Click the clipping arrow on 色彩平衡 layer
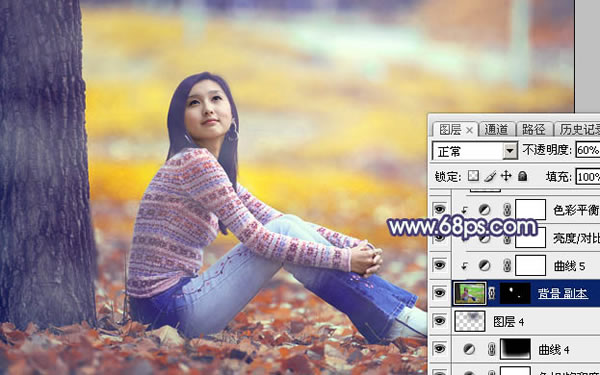 pos(464,210)
